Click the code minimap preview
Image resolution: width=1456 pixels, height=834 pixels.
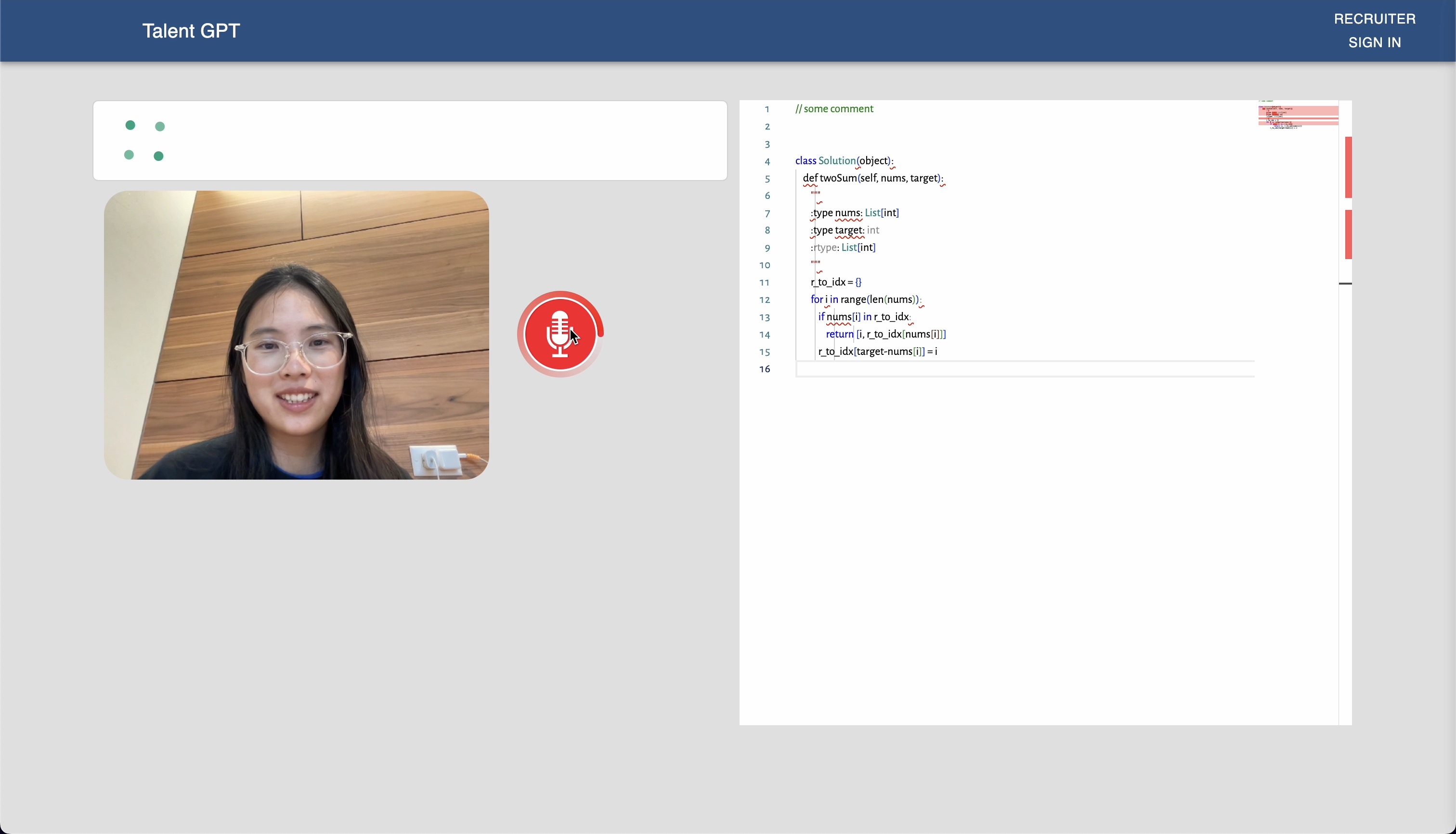(1297, 115)
